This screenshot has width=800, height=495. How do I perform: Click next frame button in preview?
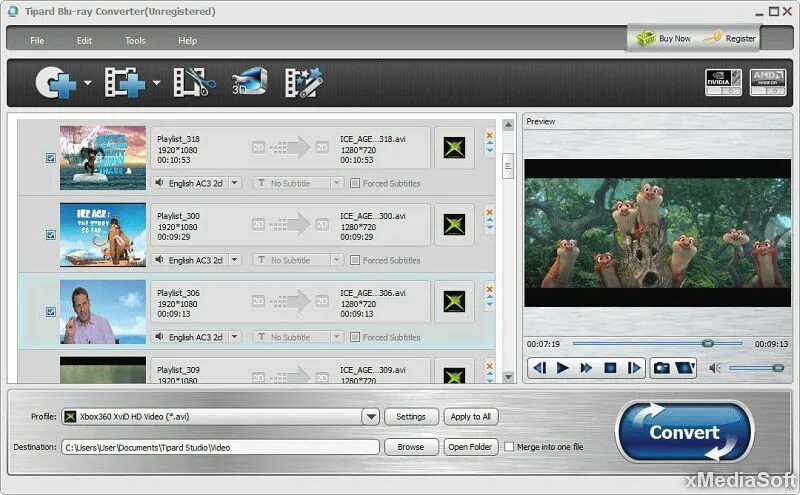[x=634, y=367]
